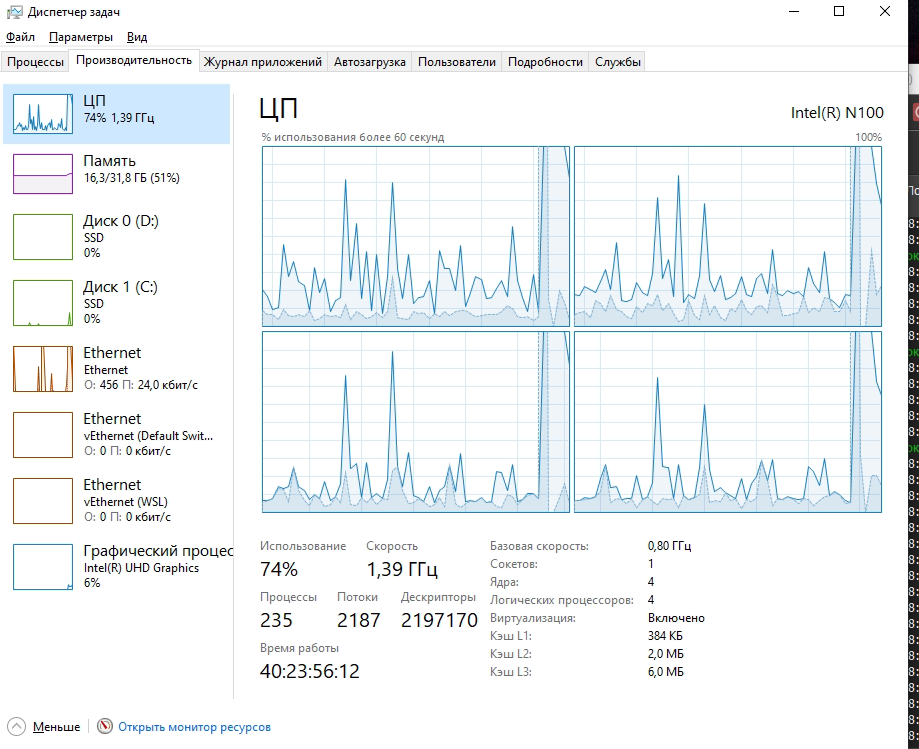Open the Параметры menu
The width and height of the screenshot is (919, 749).
click(x=81, y=37)
